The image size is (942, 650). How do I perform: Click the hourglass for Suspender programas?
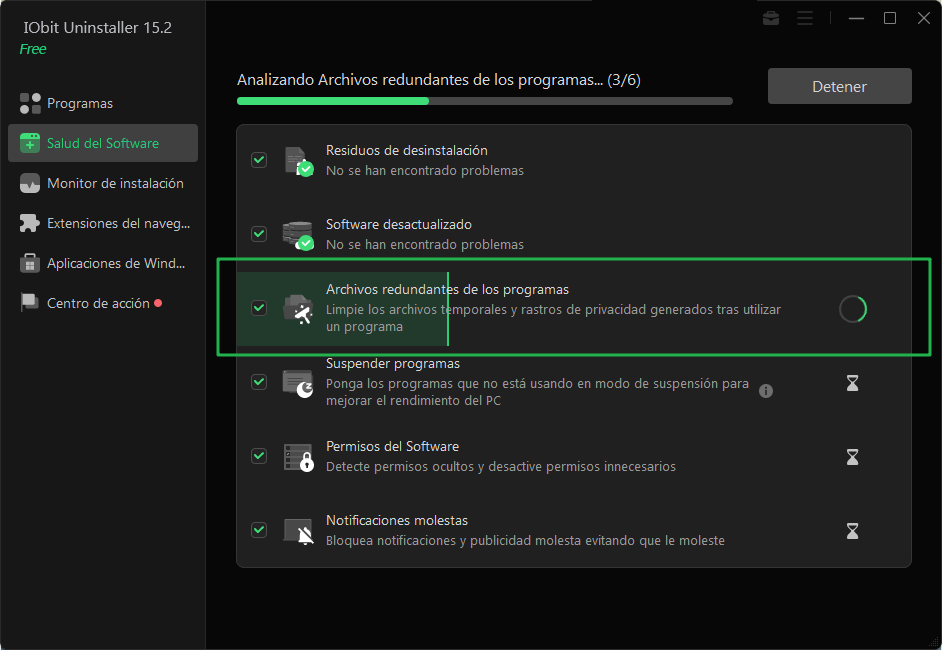coord(852,383)
